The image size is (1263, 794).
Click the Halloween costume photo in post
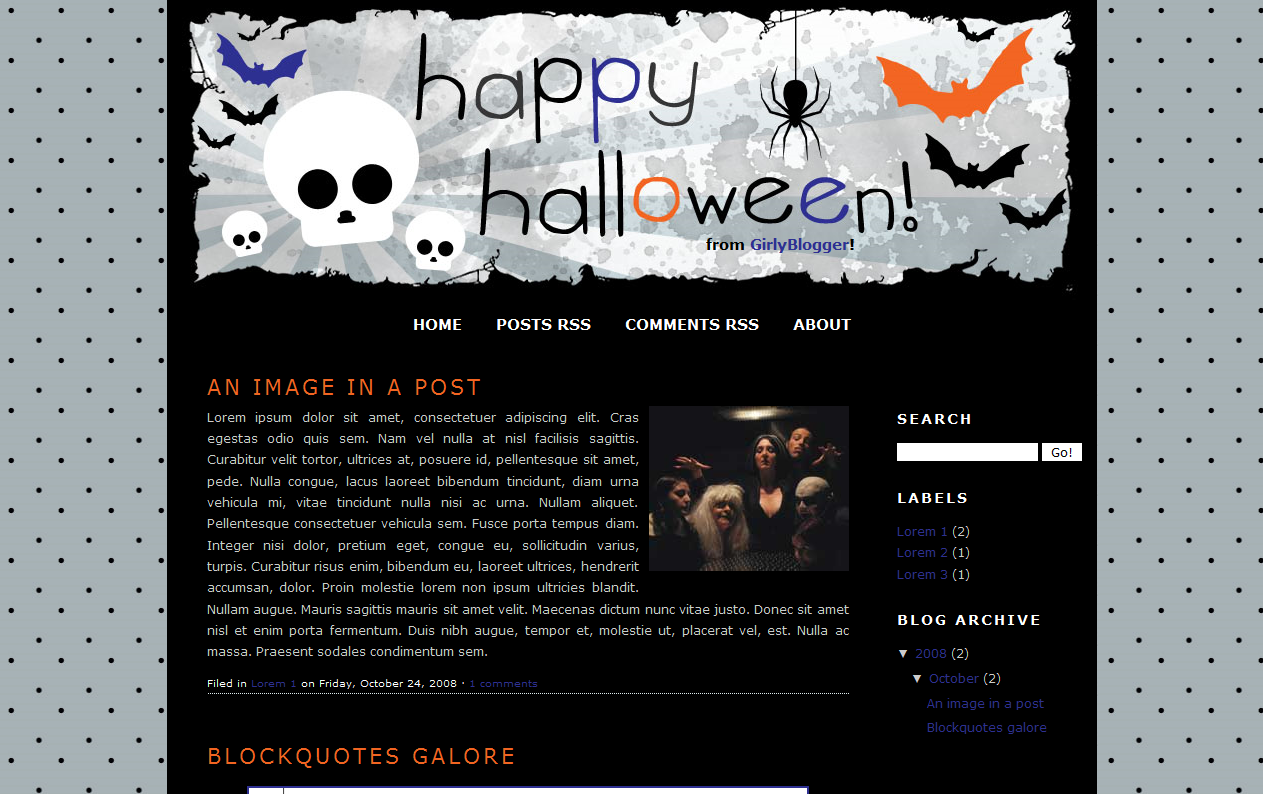point(749,488)
